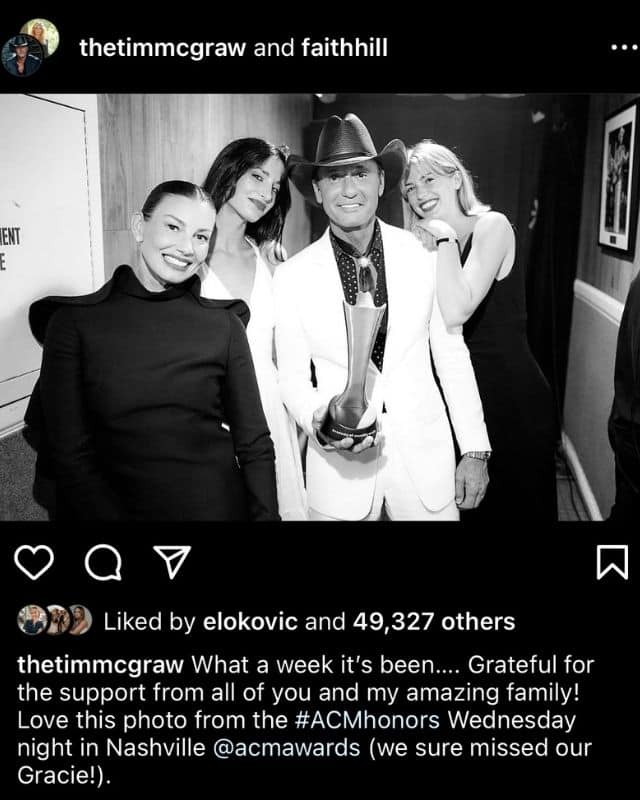Open faithhill profile from post header
Image resolution: width=640 pixels, height=800 pixels.
pos(344,48)
